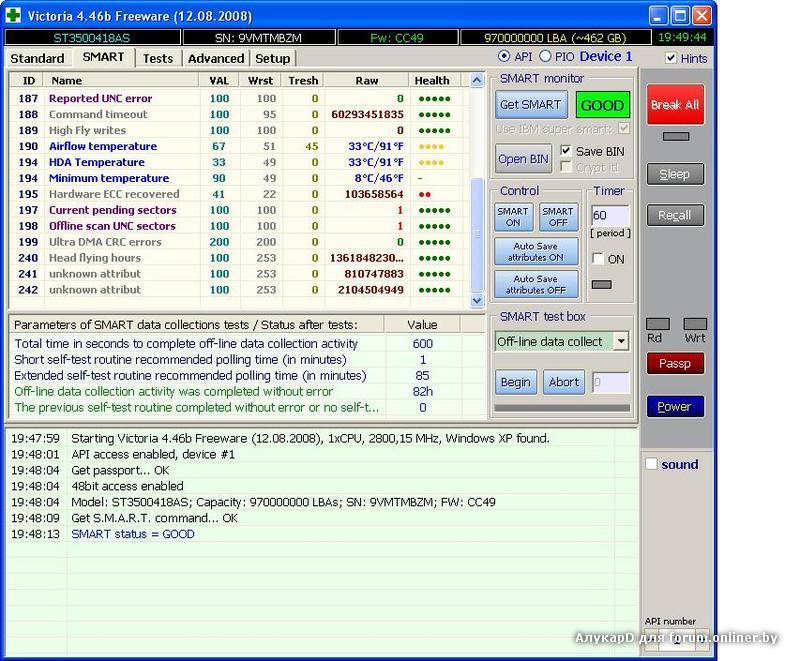Select the High Fly writes row
The height and width of the screenshot is (661, 800).
coord(239,130)
